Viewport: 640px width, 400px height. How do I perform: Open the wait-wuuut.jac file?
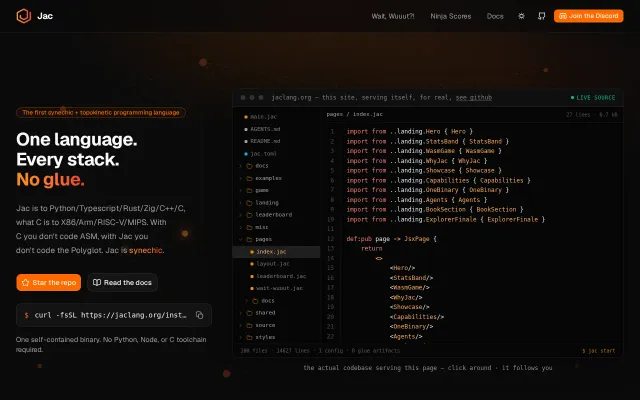pyautogui.click(x=280, y=288)
